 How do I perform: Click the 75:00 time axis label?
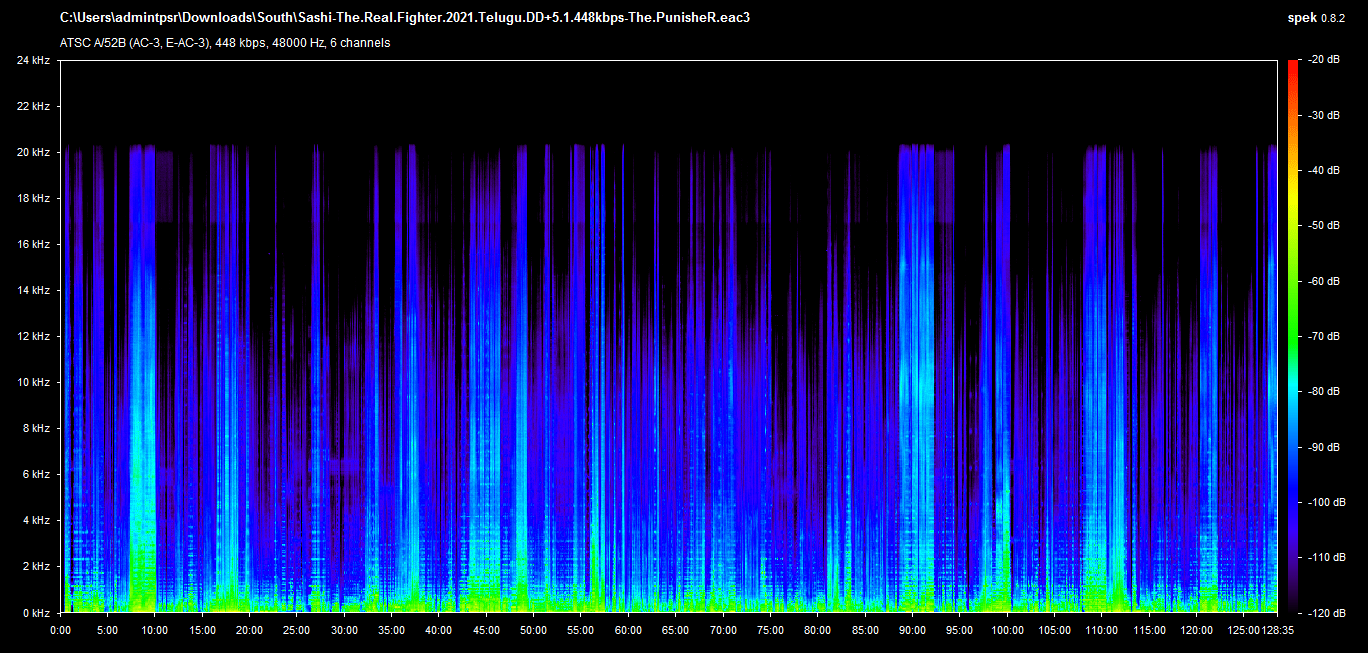coord(770,630)
